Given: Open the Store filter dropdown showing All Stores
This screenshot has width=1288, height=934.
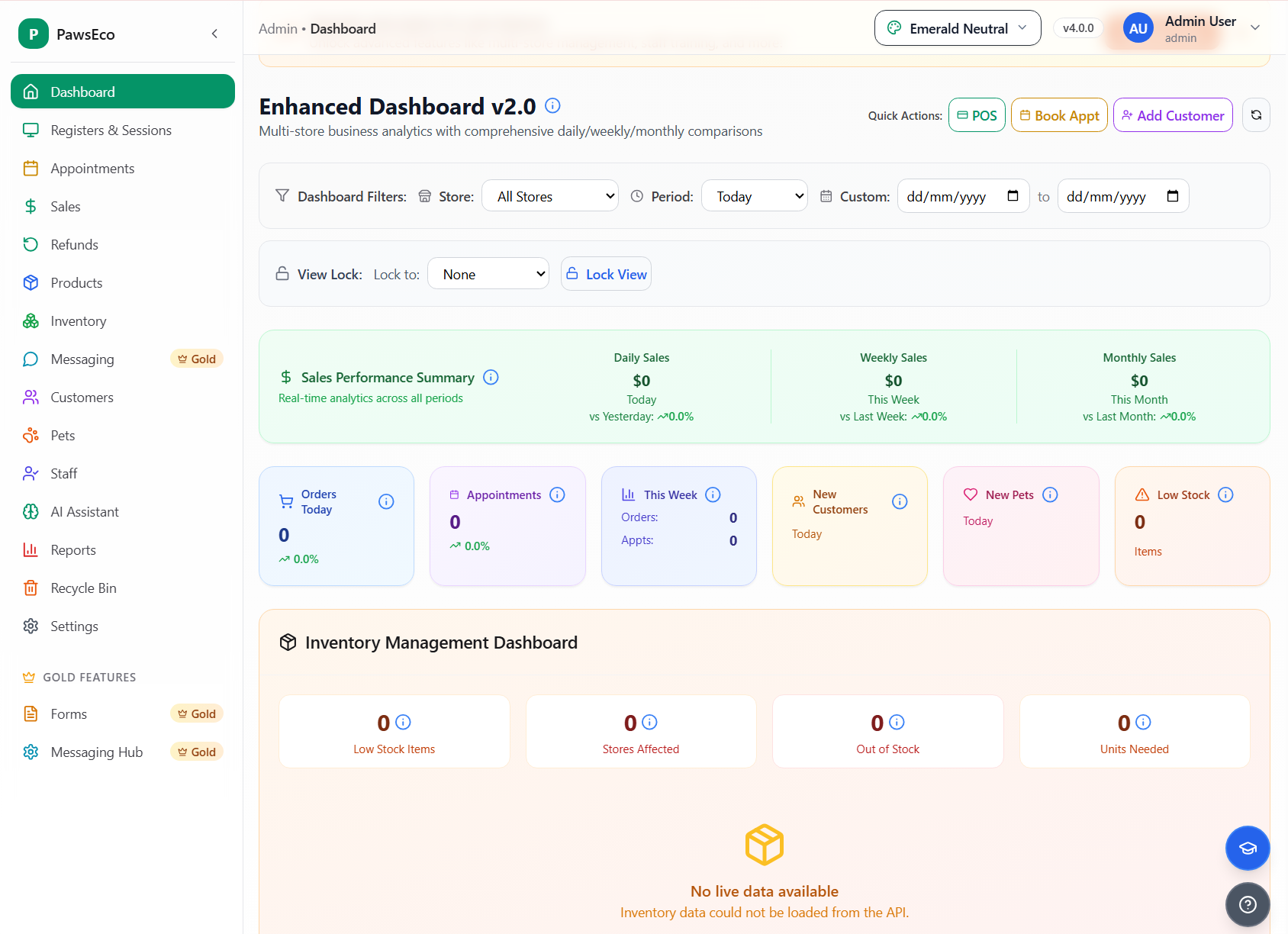Looking at the screenshot, I should point(549,195).
